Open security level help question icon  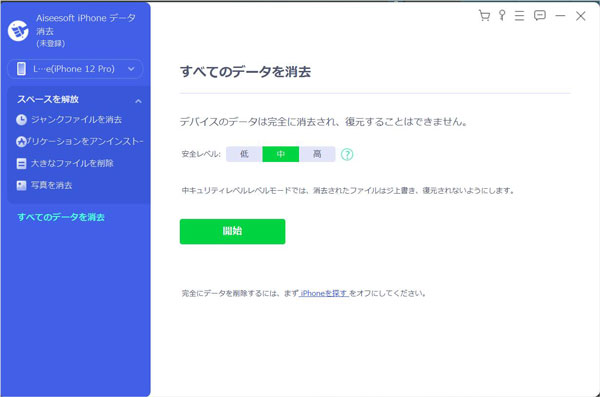point(347,154)
